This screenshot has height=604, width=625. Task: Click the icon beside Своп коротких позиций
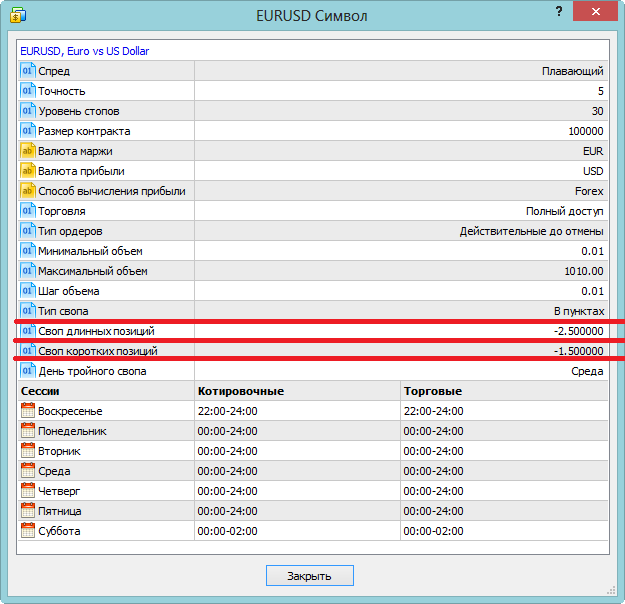point(28,351)
